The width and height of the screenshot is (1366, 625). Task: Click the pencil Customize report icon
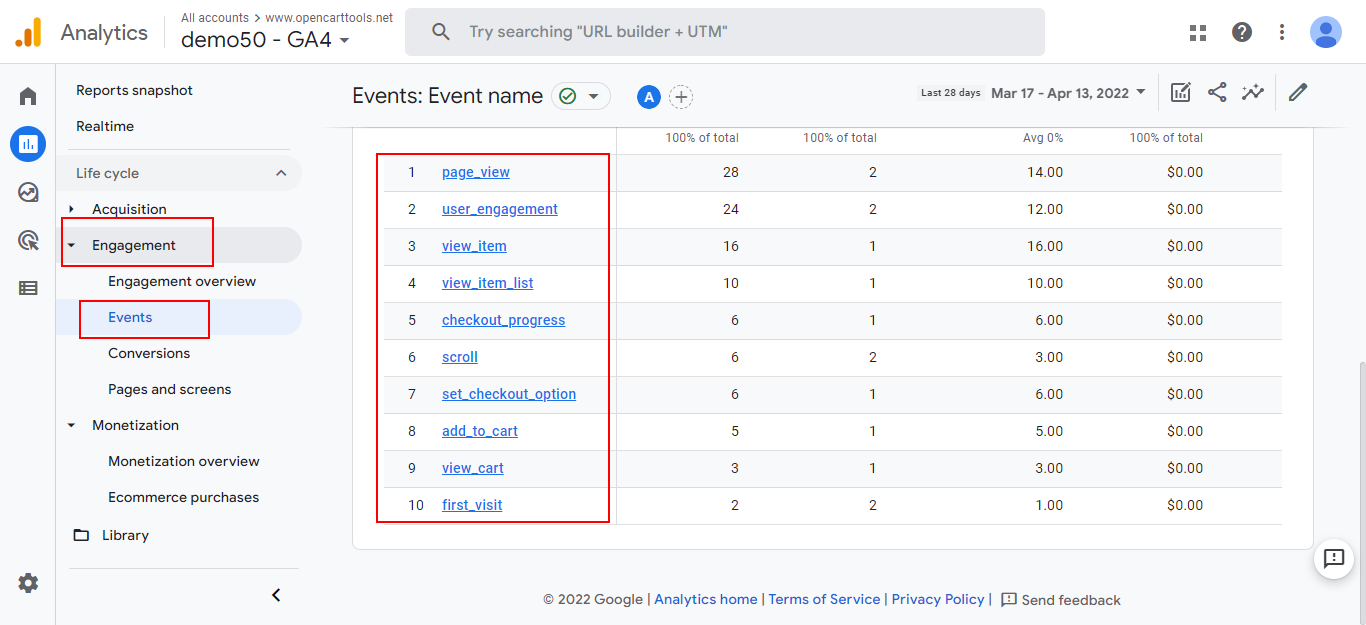click(x=1298, y=93)
